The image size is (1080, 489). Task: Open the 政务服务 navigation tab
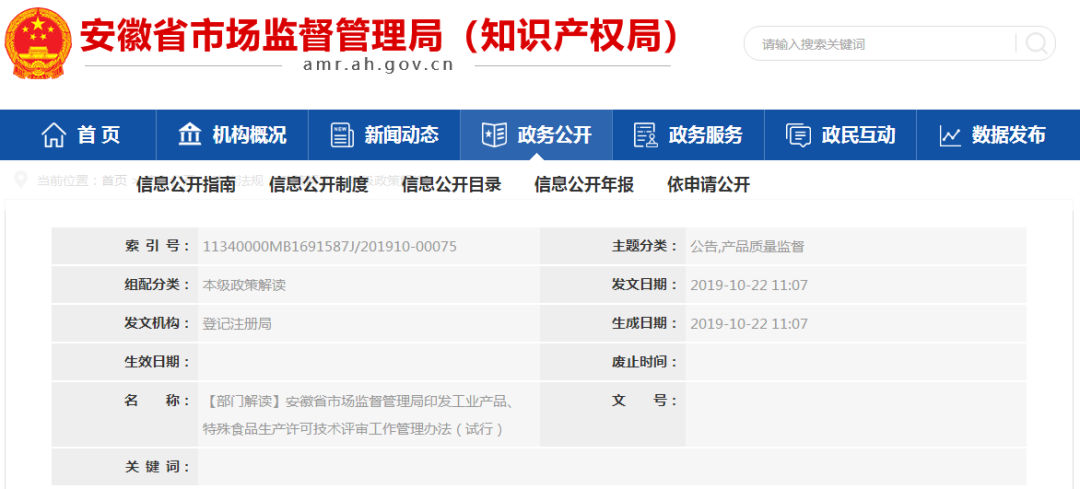pyautogui.click(x=688, y=135)
